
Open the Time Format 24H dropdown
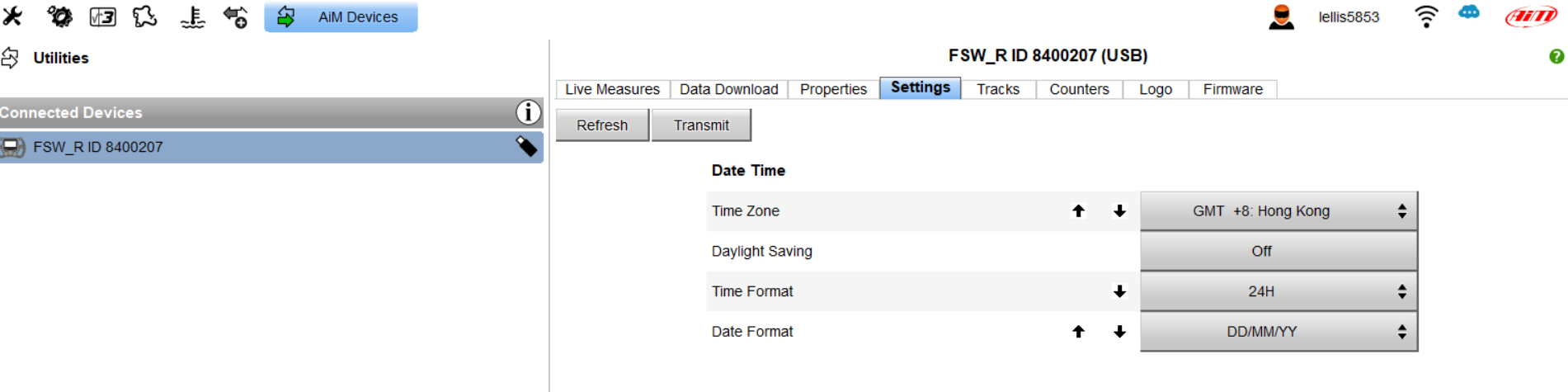1278,291
